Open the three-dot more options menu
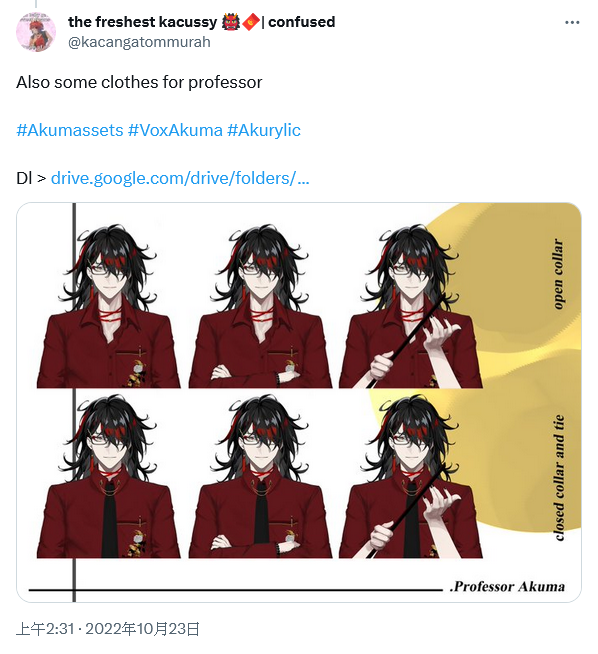This screenshot has width=598, height=654. coord(572,23)
